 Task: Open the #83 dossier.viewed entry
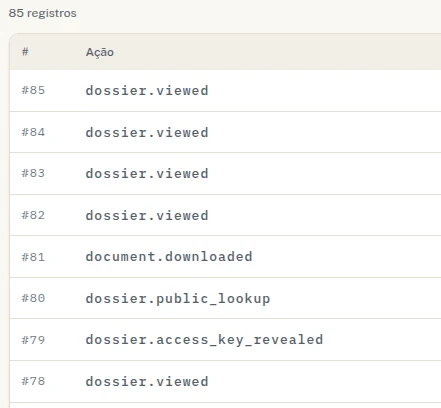coord(225,174)
